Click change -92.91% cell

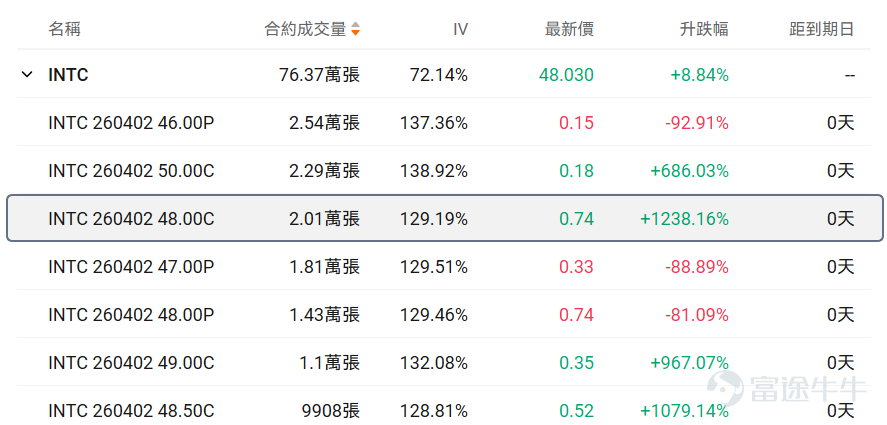click(x=697, y=123)
